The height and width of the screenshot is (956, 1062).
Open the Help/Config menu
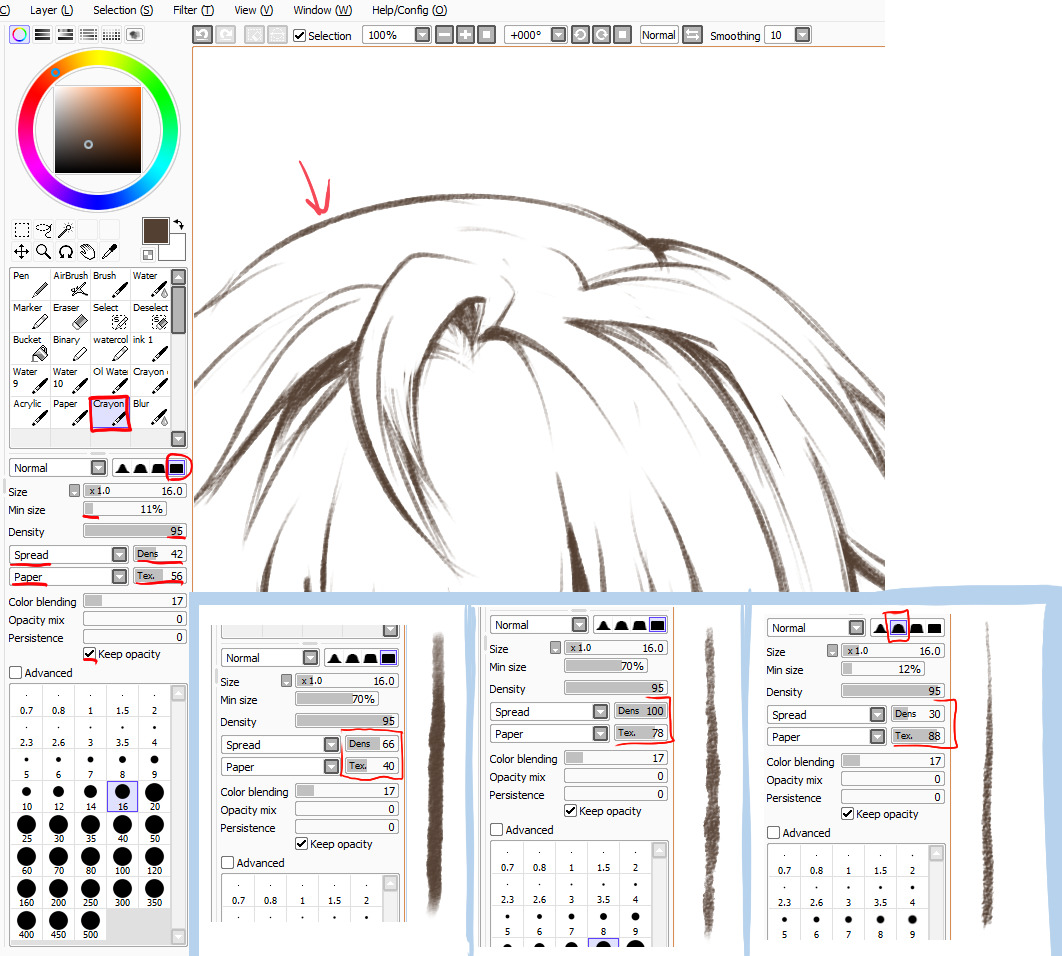click(410, 10)
